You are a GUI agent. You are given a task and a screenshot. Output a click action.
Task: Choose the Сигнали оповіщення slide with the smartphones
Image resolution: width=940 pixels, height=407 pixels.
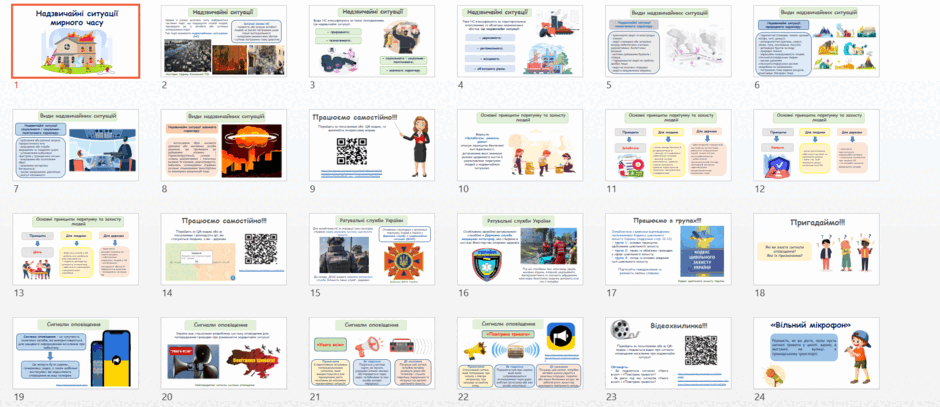pos(76,352)
